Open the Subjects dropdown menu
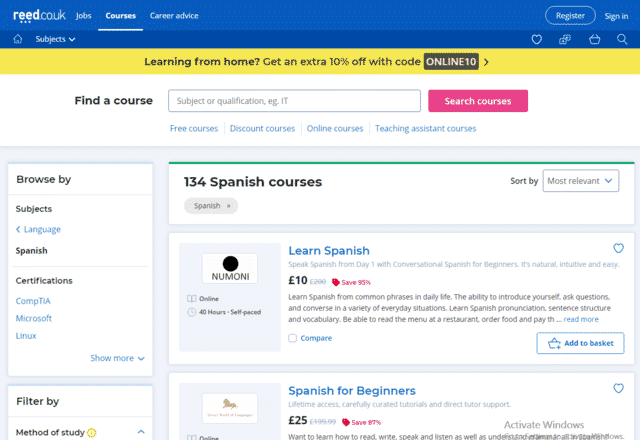Screen dimensions: 640x440 [x=55, y=39]
